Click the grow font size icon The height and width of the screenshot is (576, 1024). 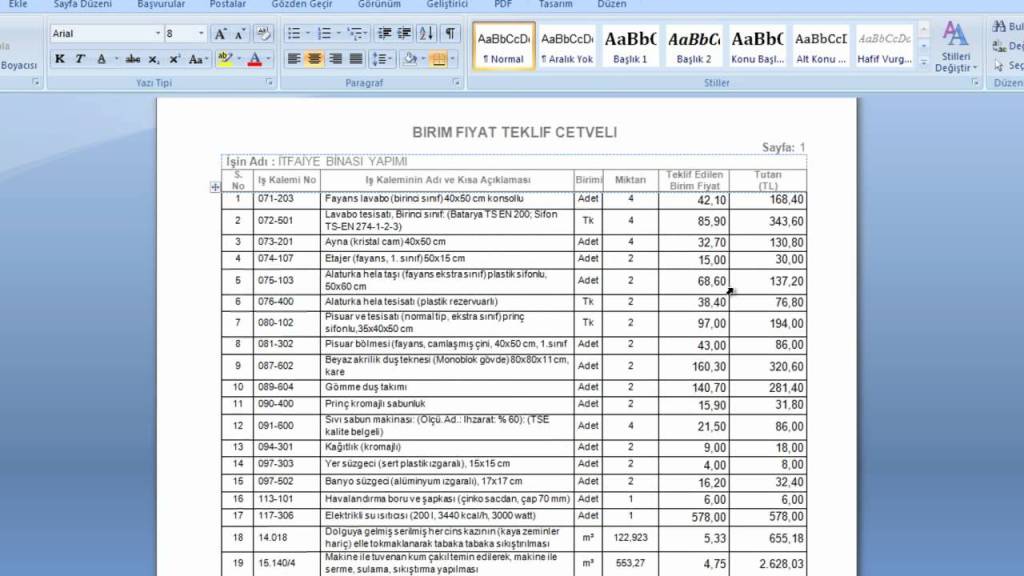(x=221, y=34)
